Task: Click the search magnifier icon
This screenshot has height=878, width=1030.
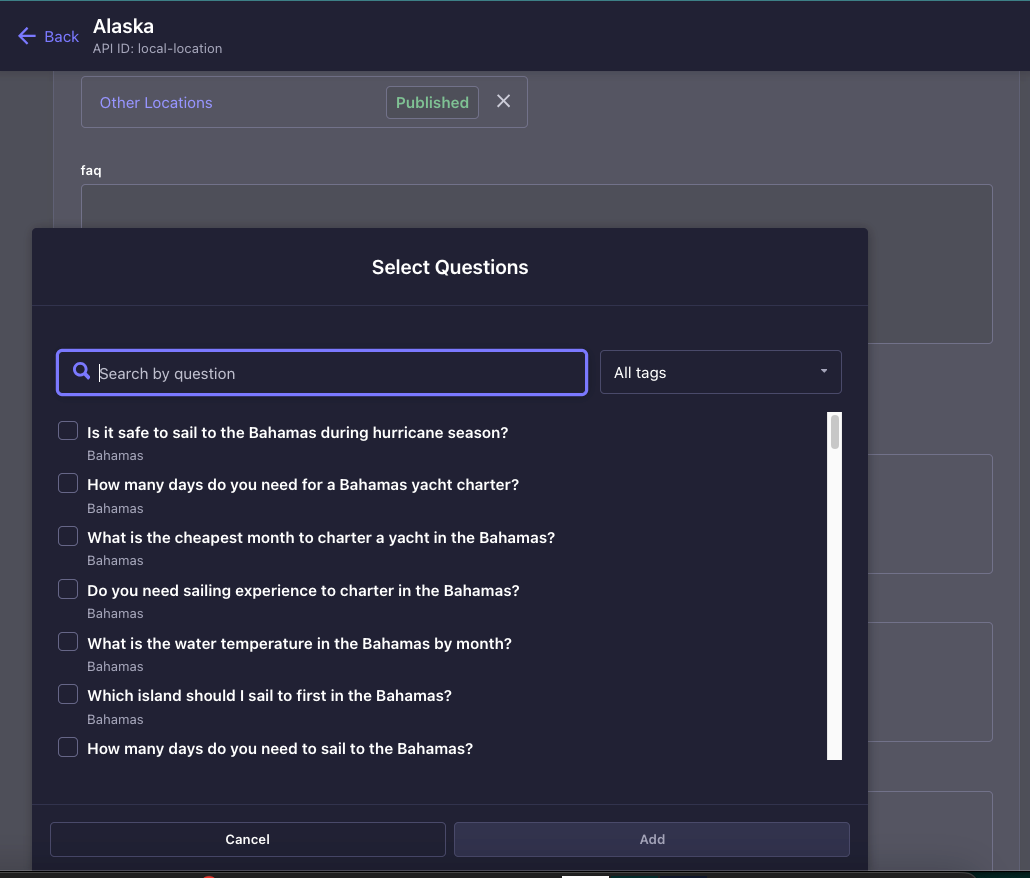Action: click(x=81, y=371)
